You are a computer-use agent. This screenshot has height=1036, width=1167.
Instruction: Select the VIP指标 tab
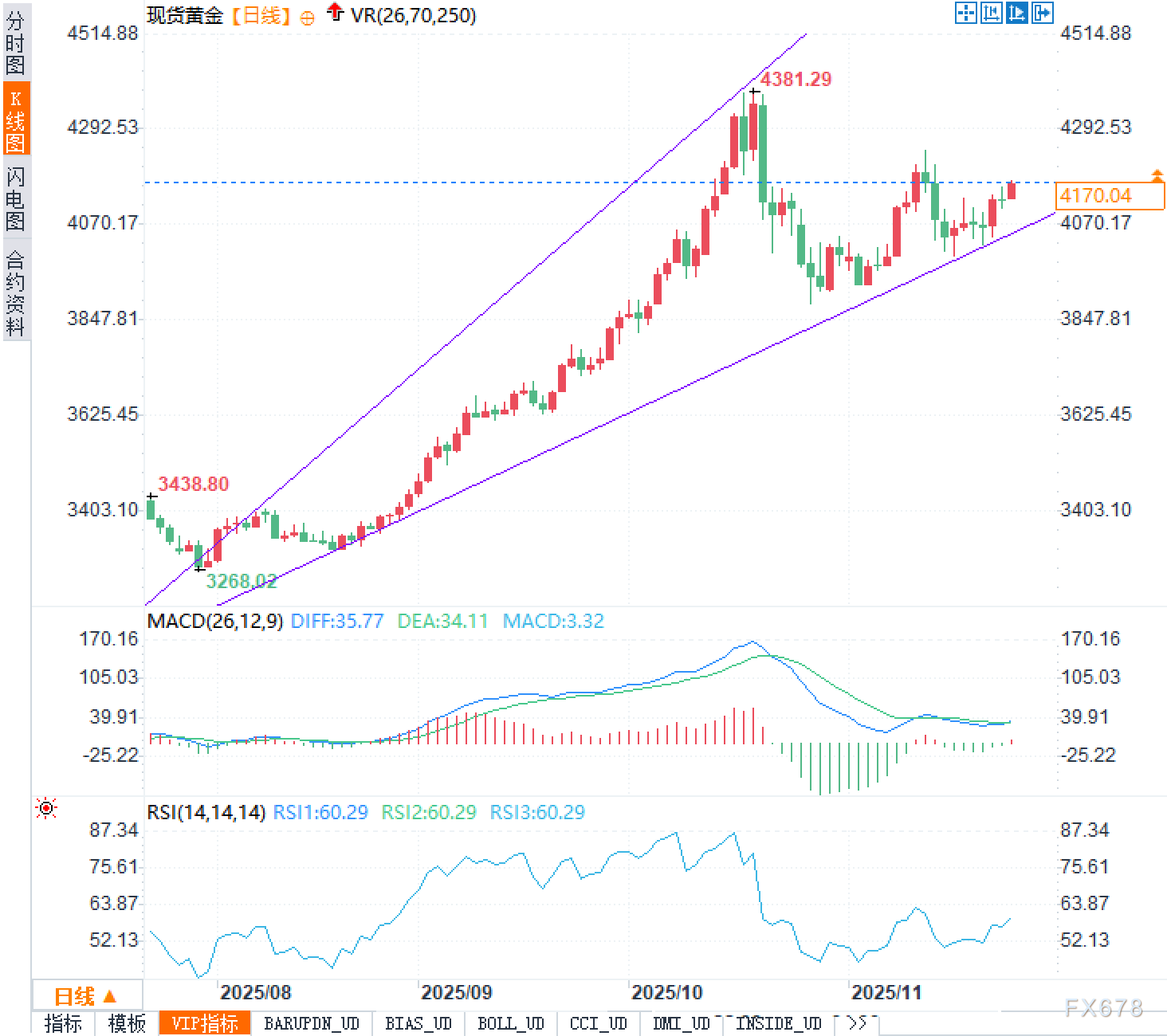coord(205,1023)
